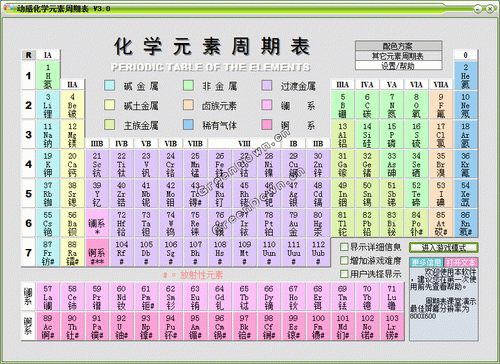Select the Lanthanum (La) element tile
Viewport: 500px width, 364px height.
48,297
